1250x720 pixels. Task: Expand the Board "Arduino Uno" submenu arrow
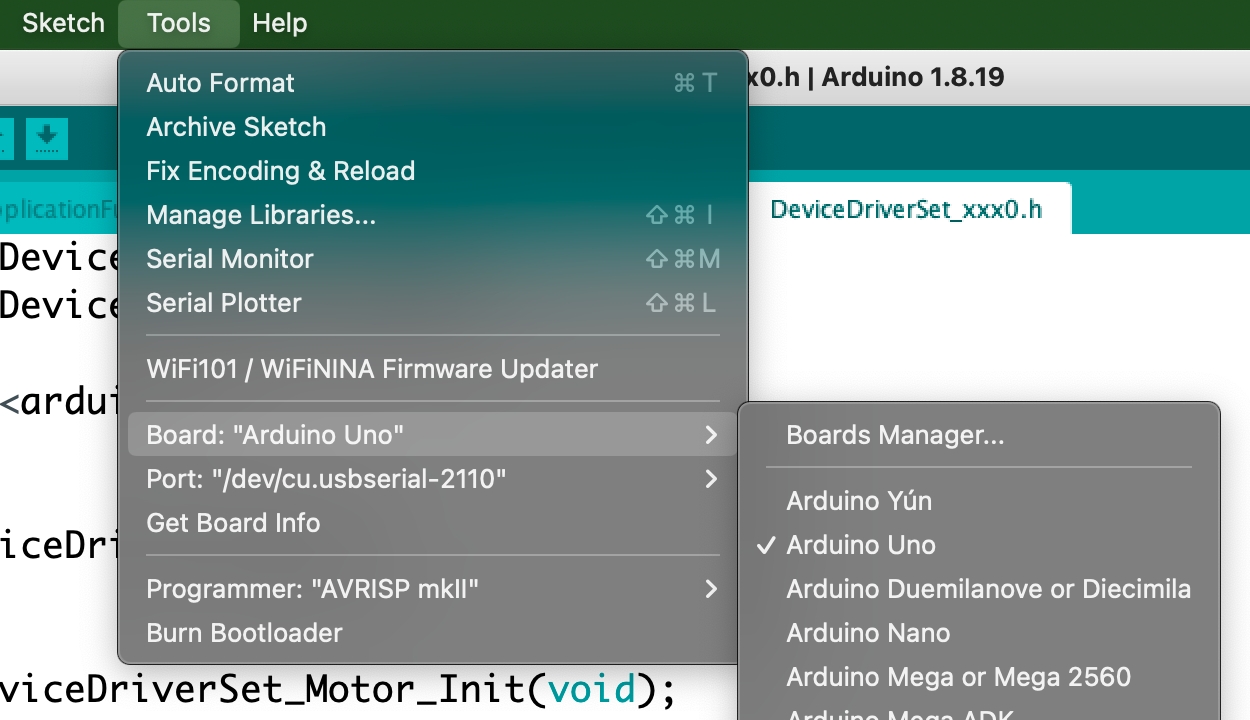(x=710, y=435)
